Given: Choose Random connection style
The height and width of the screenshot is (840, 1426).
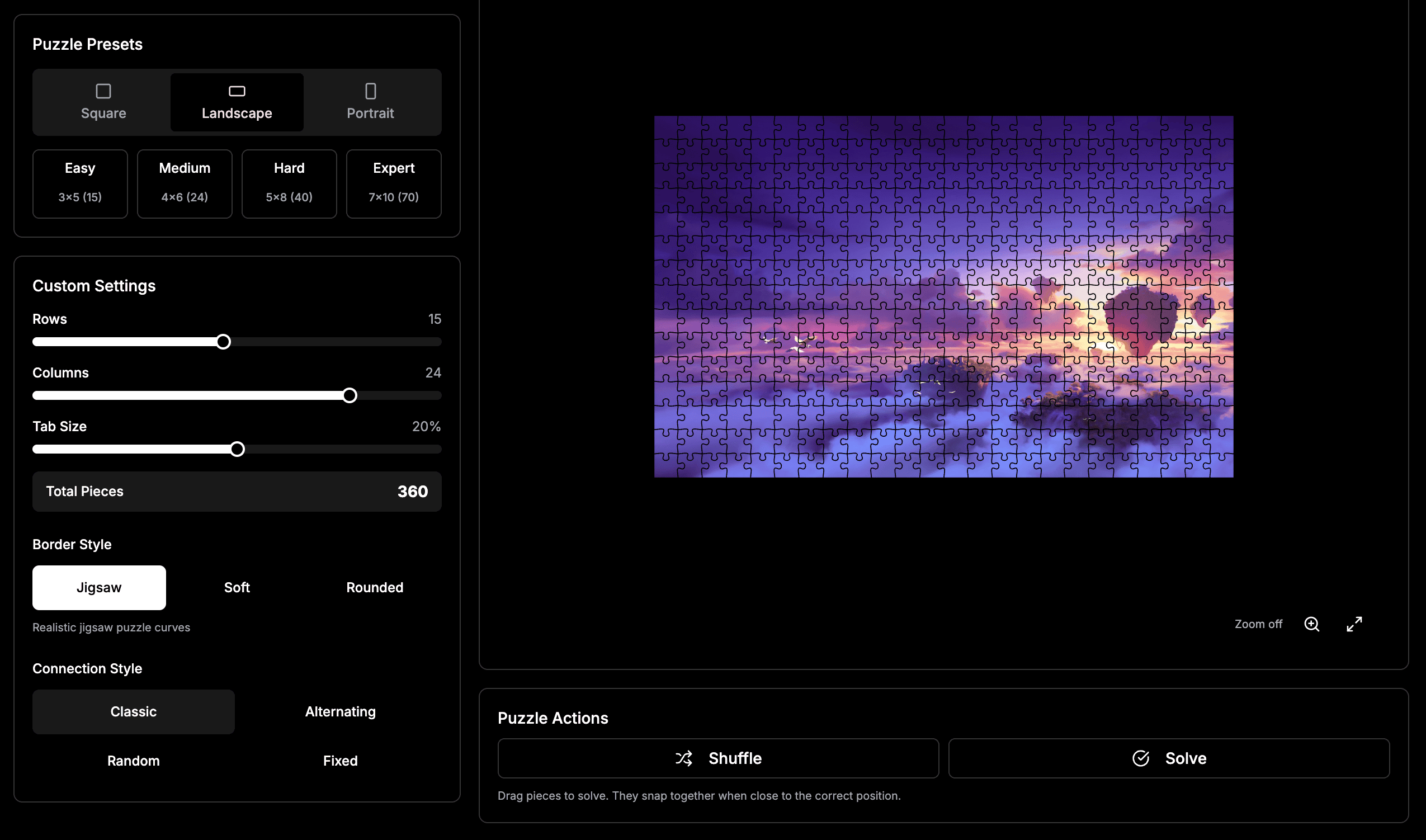Looking at the screenshot, I should [x=134, y=760].
